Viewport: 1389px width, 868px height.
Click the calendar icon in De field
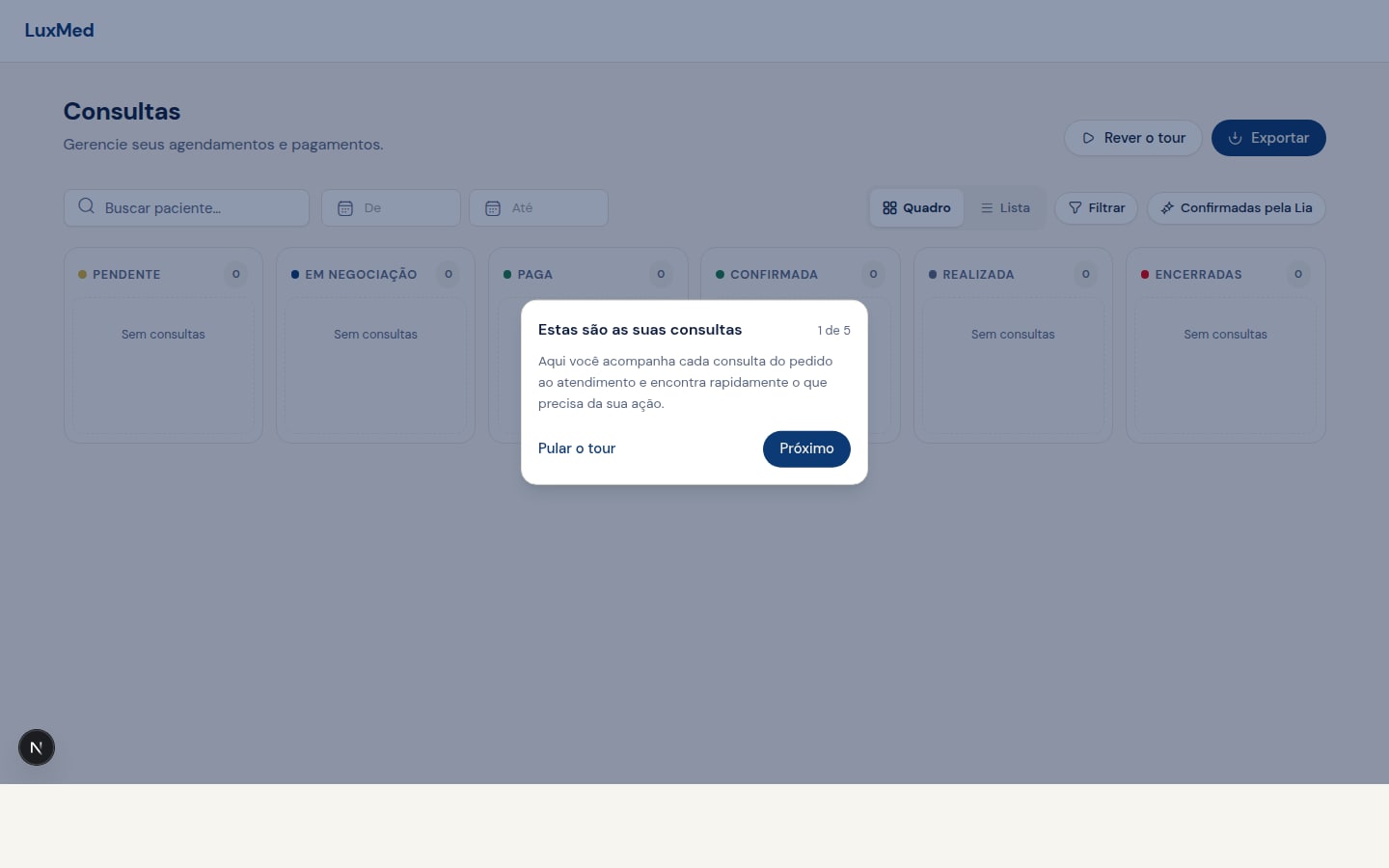click(x=345, y=208)
